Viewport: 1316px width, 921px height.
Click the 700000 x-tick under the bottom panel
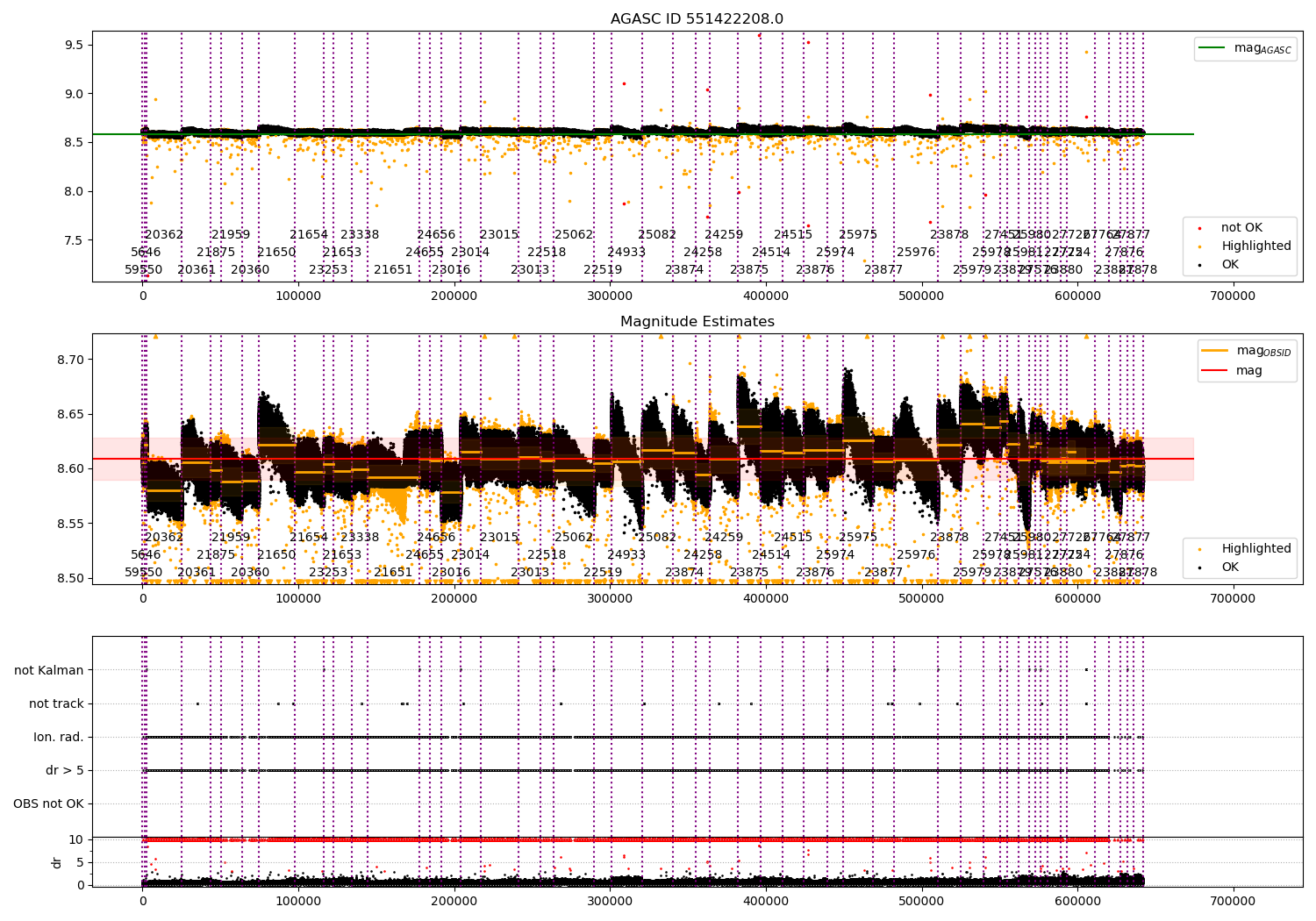coord(1233,901)
